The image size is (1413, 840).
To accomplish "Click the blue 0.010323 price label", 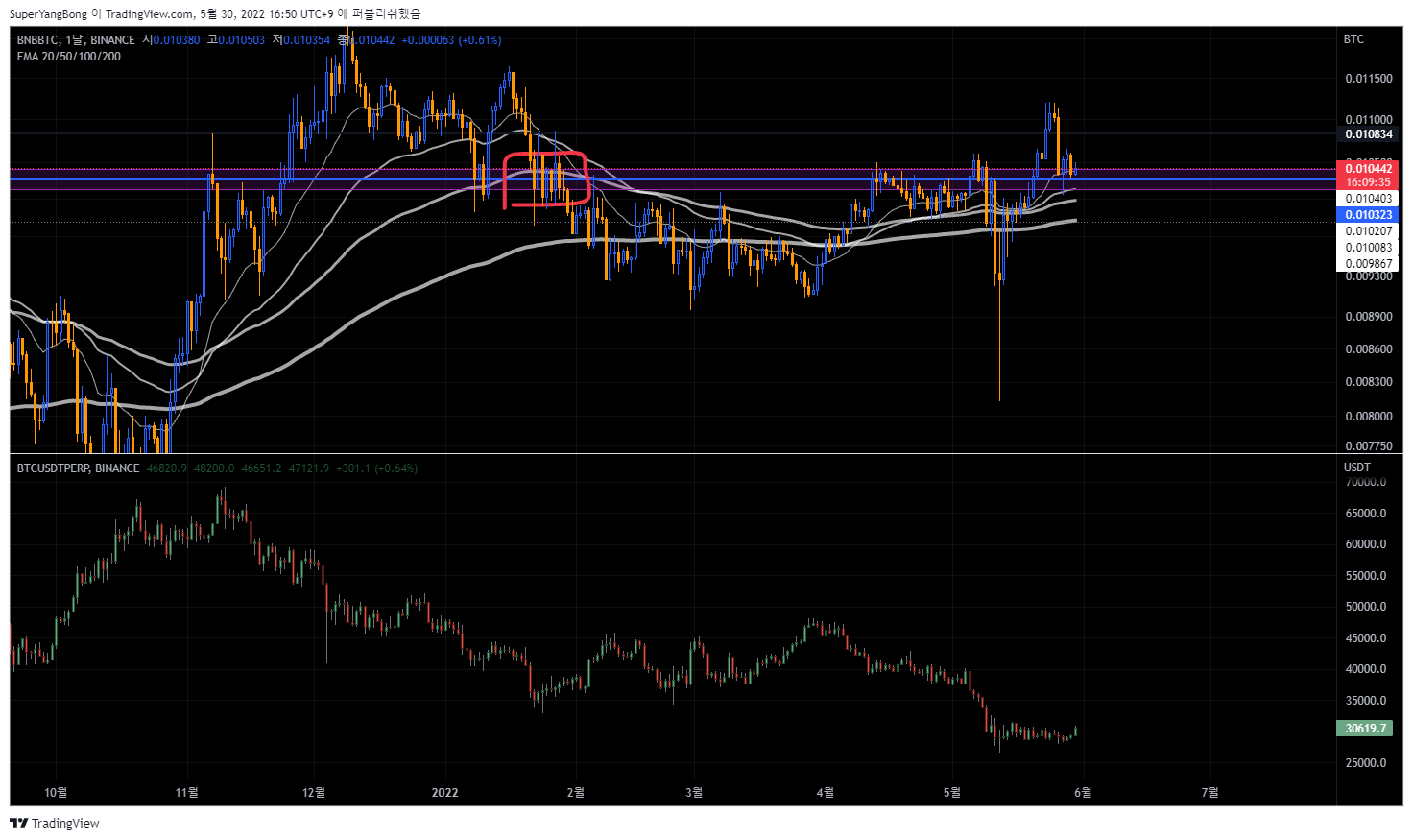I will pyautogui.click(x=1369, y=215).
